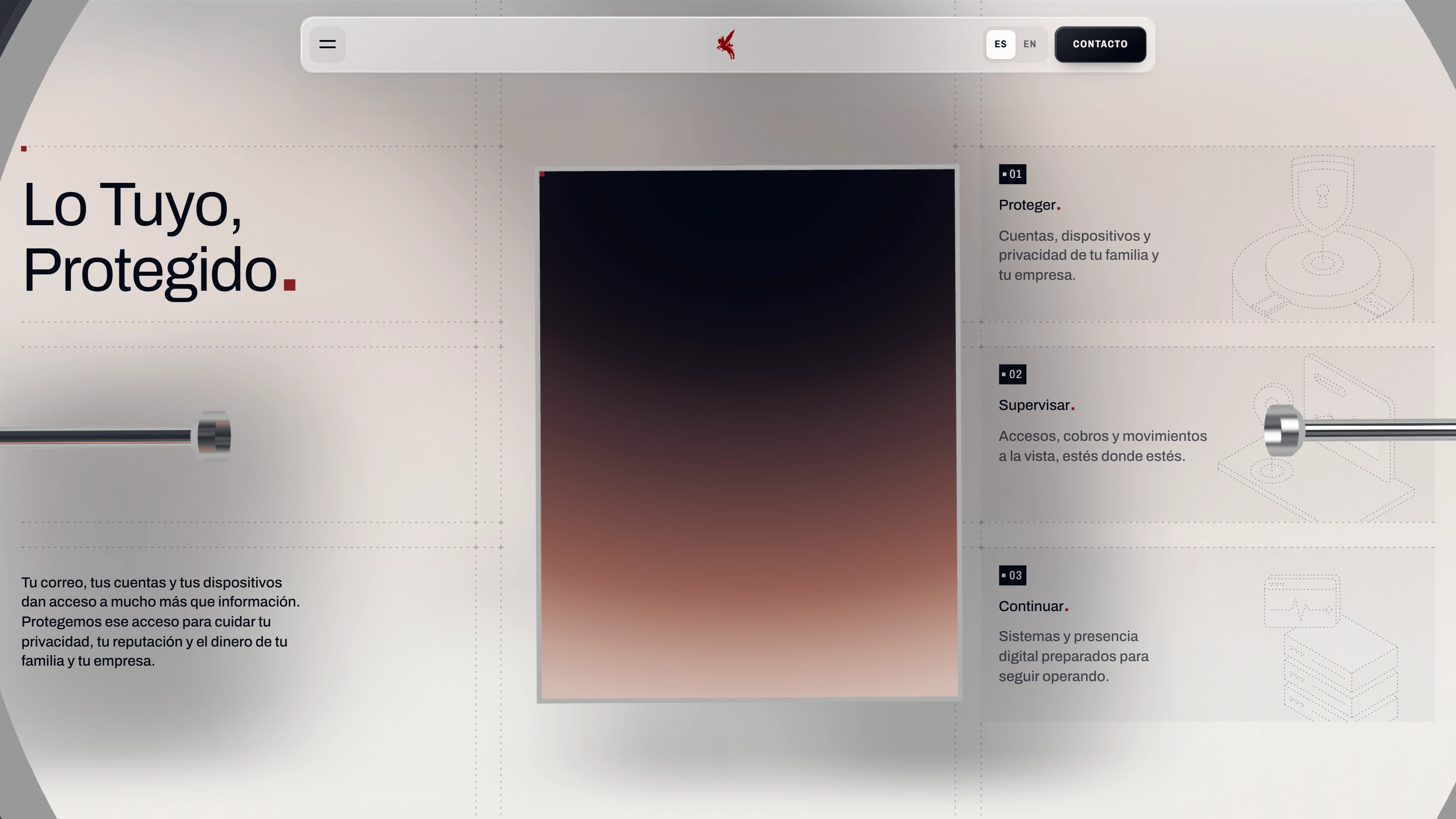Click 'Cuentas, dispositivos y privacidad' description

[x=1078, y=255]
